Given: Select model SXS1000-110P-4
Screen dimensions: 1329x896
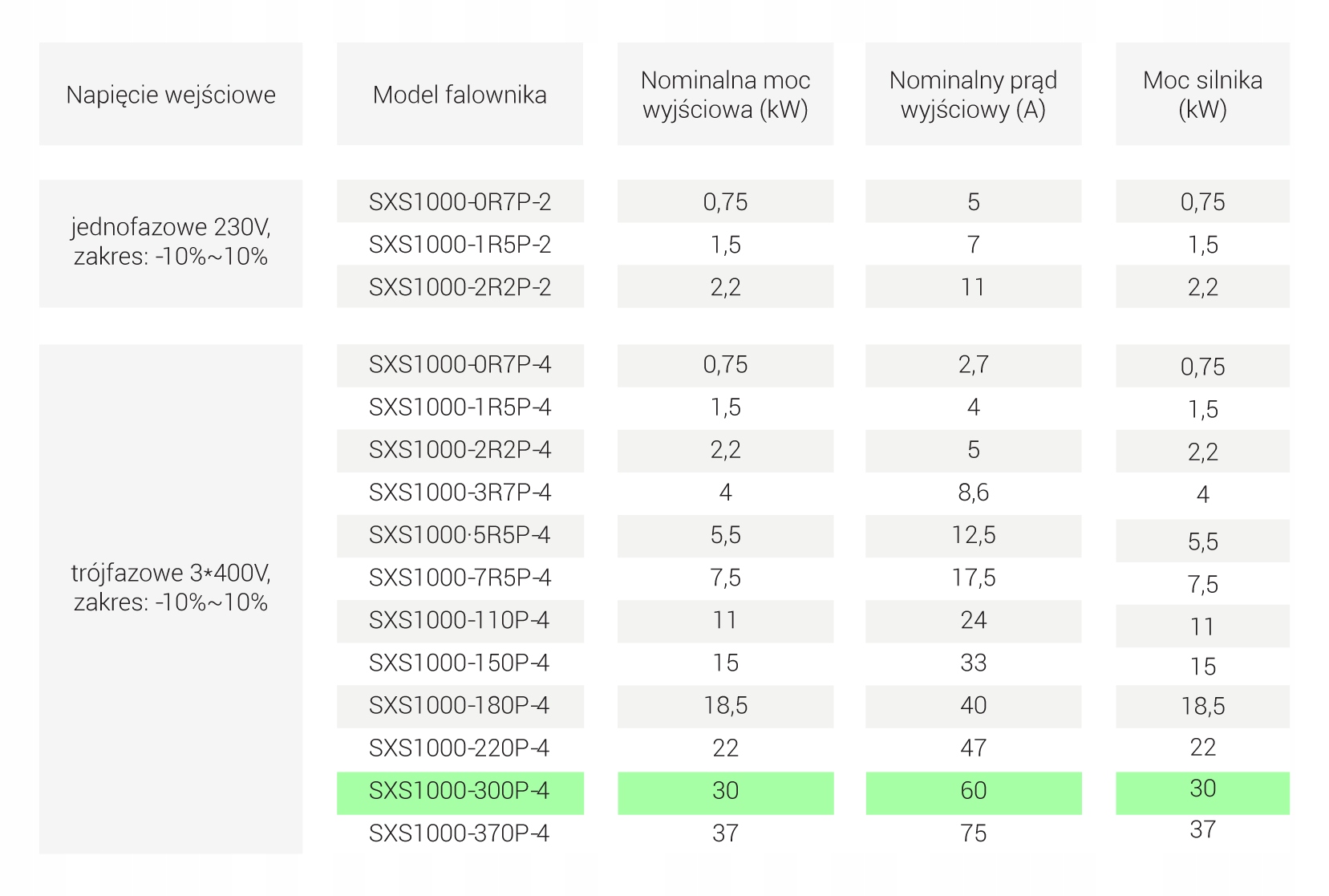Looking at the screenshot, I should click(x=460, y=620).
